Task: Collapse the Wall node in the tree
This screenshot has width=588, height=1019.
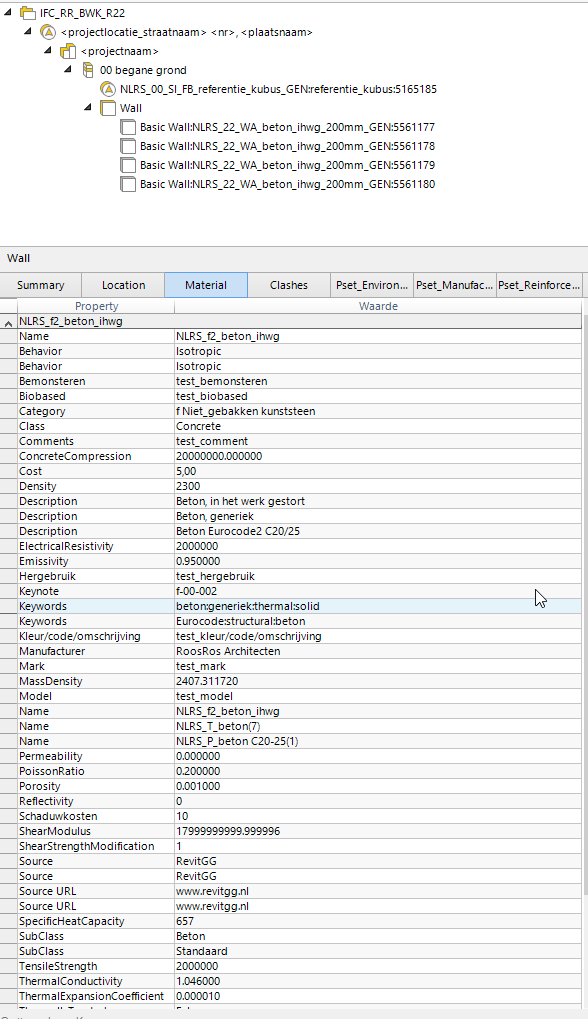Action: pos(88,108)
